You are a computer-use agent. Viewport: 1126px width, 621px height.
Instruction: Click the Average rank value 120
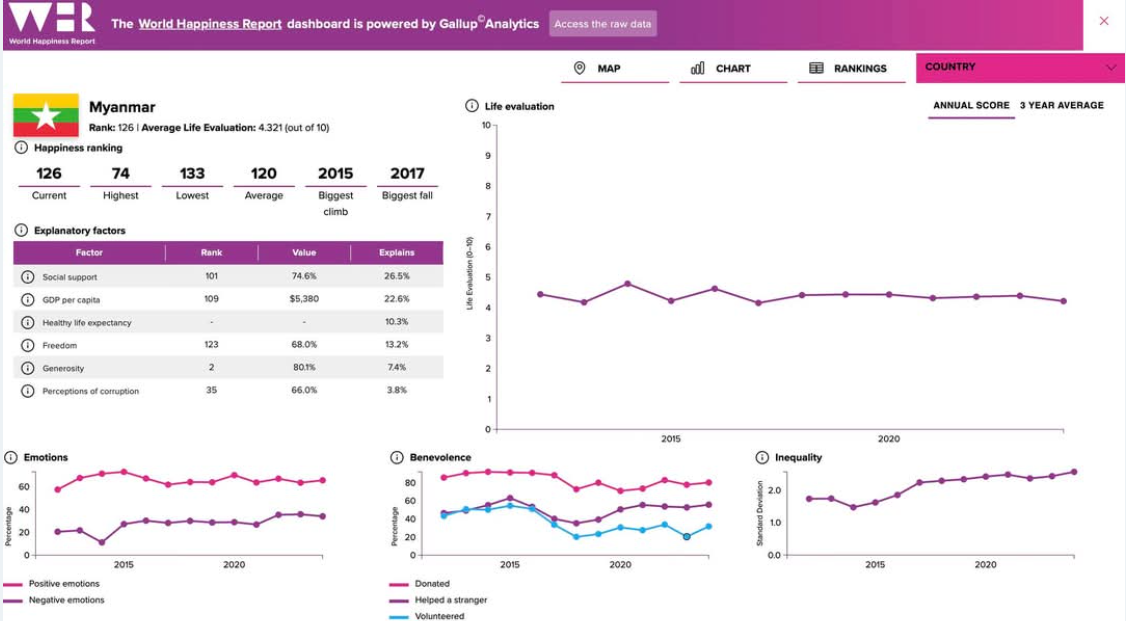pyautogui.click(x=264, y=174)
